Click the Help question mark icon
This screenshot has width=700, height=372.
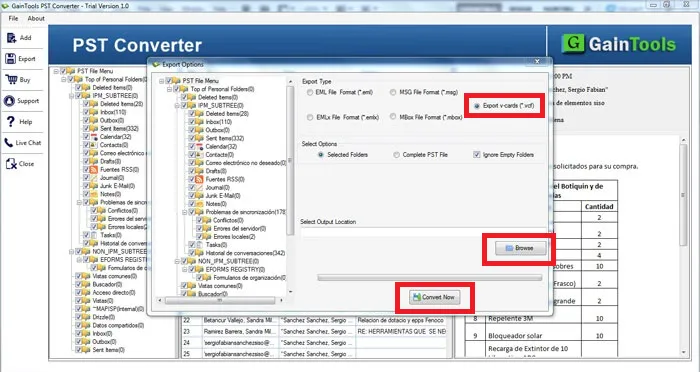click(11, 121)
